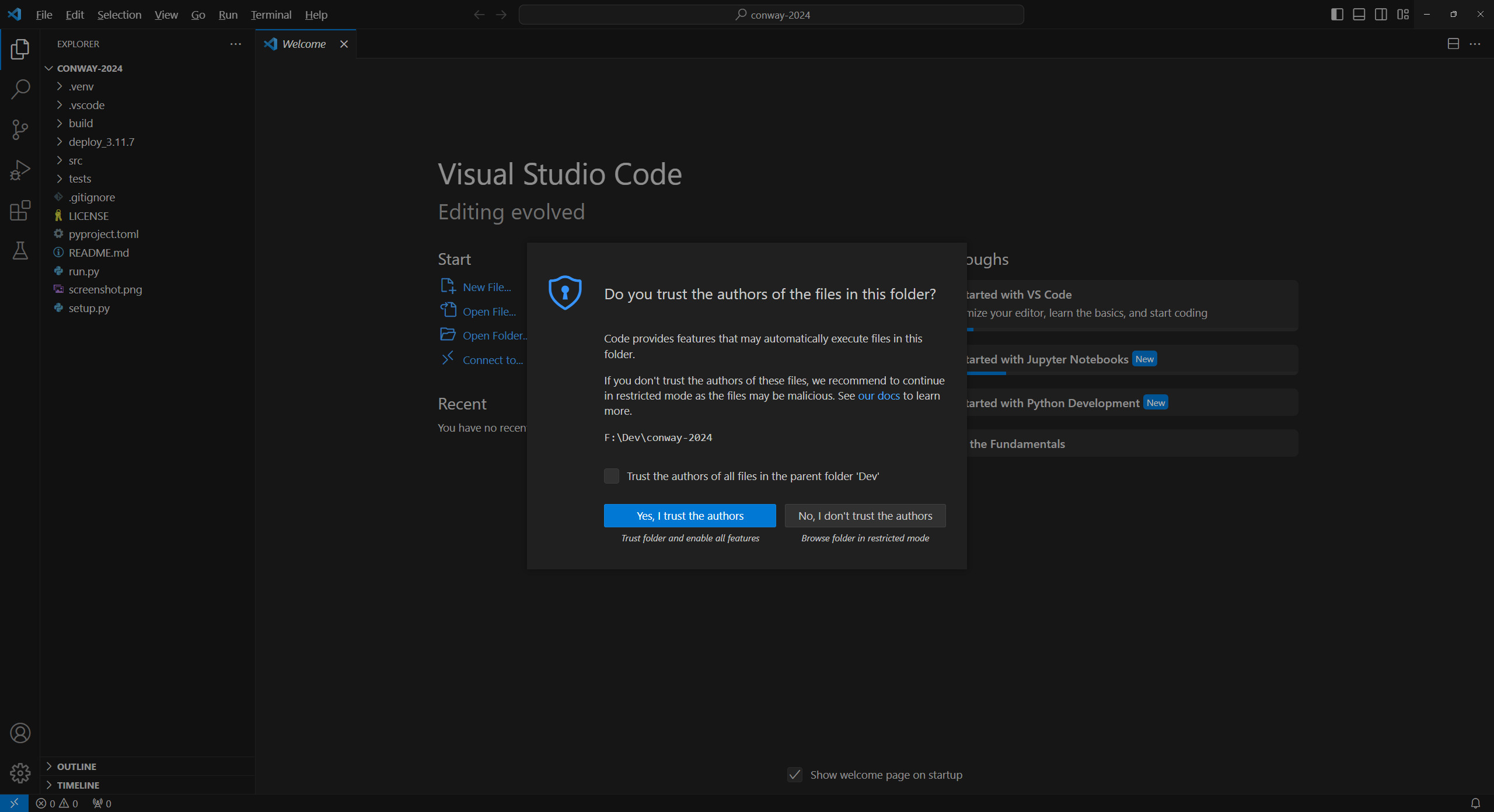Uncheck 'Show welcome page on startup'
This screenshot has width=1494, height=812.
pyautogui.click(x=794, y=775)
